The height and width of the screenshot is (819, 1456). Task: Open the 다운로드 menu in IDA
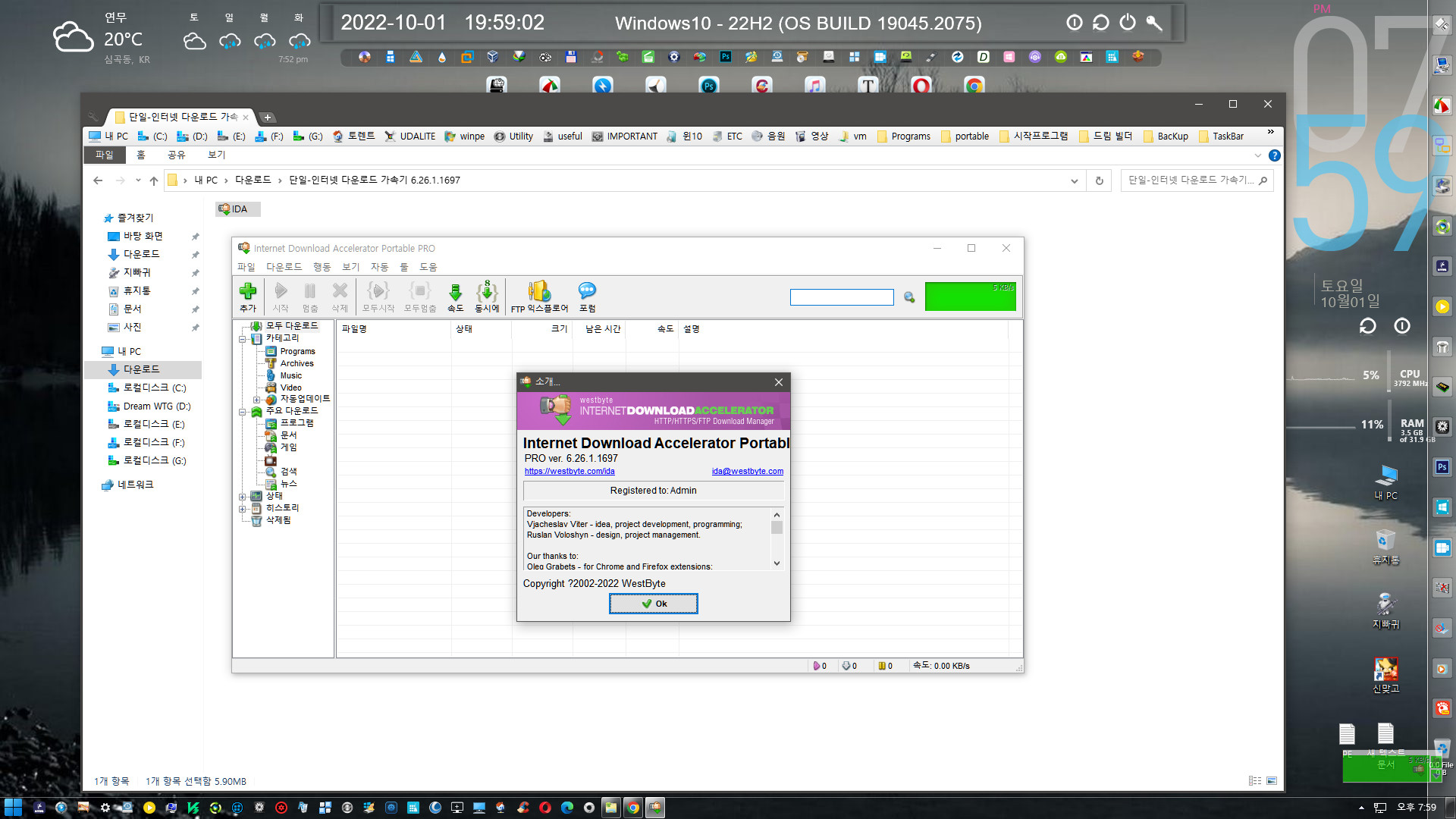tap(284, 267)
